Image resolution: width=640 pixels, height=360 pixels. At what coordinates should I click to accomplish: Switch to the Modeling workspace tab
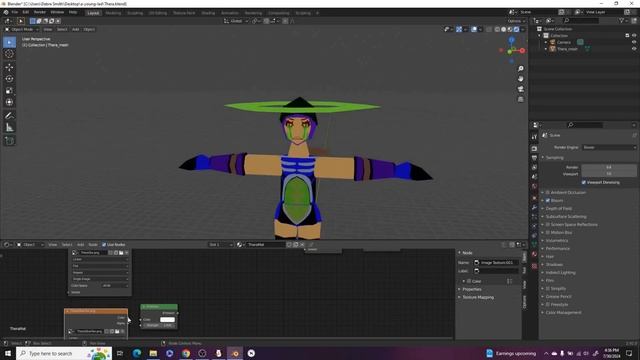(x=113, y=13)
